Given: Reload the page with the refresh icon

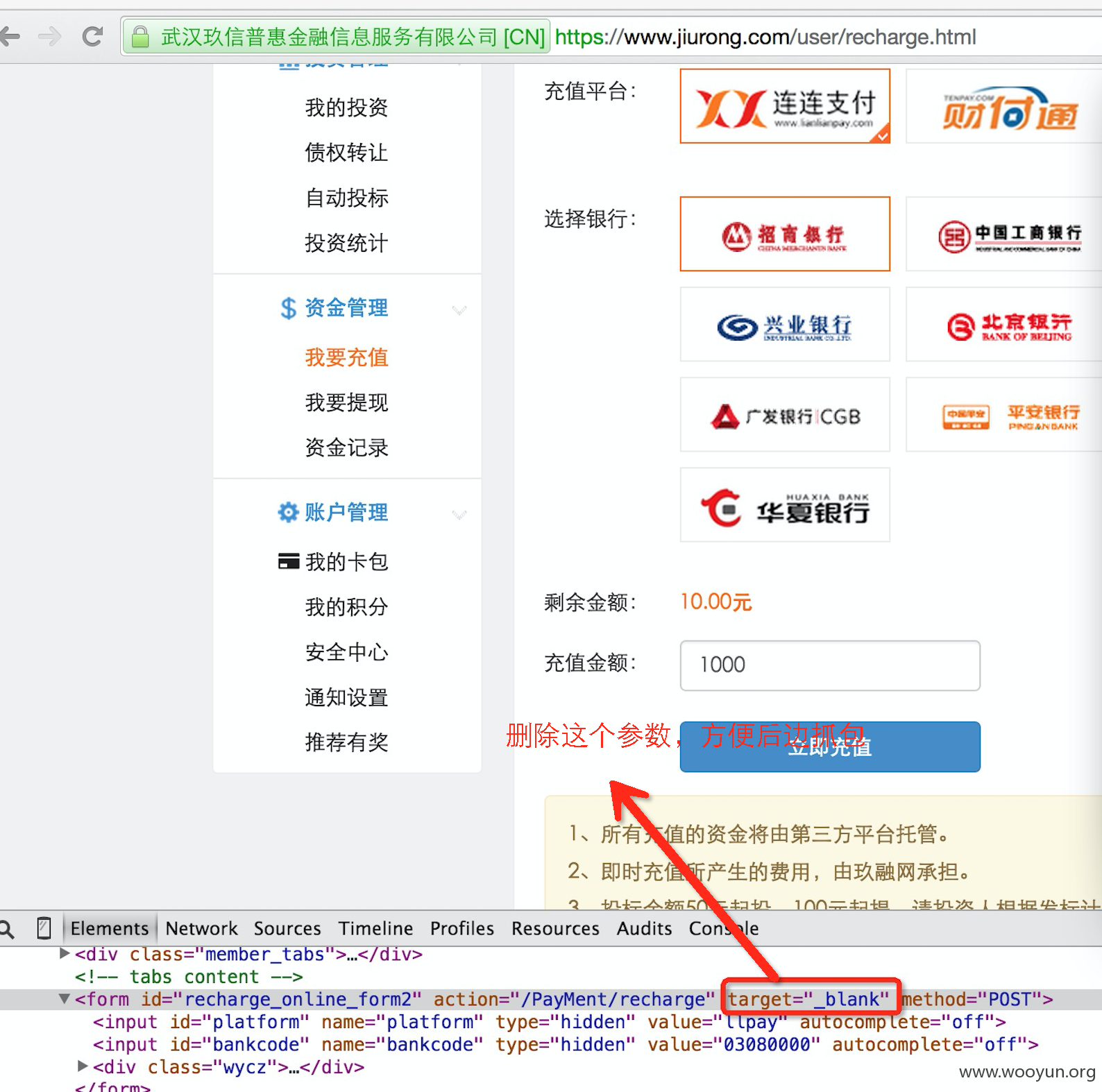Looking at the screenshot, I should [x=92, y=35].
